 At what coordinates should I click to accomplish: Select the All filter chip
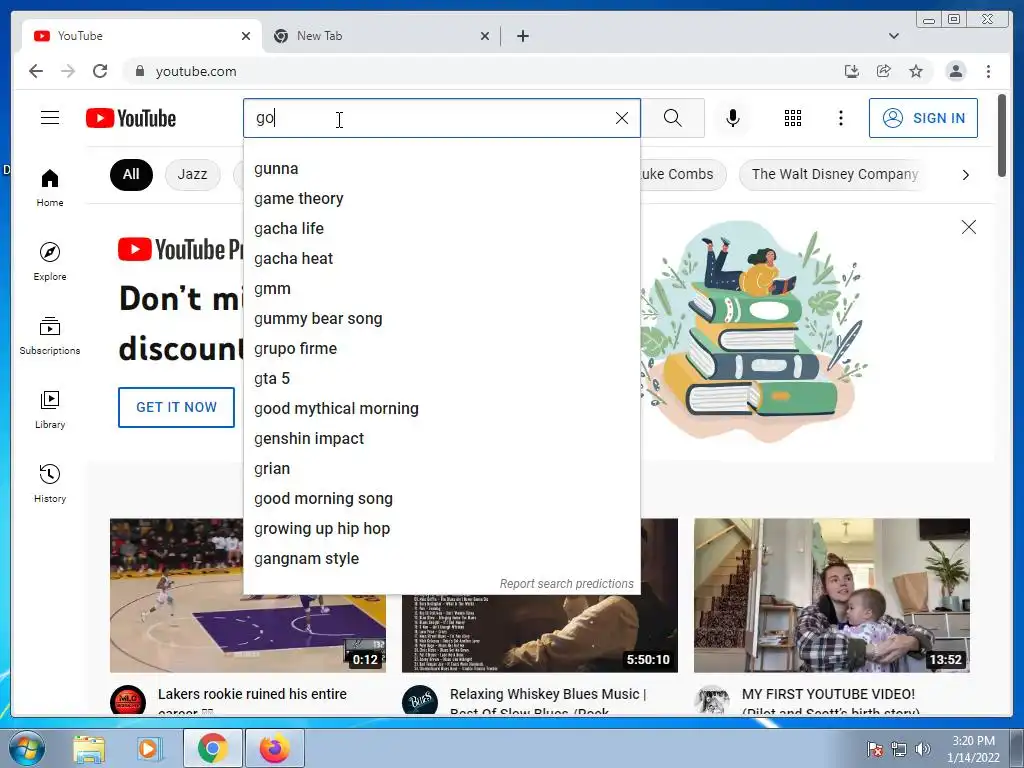click(131, 175)
